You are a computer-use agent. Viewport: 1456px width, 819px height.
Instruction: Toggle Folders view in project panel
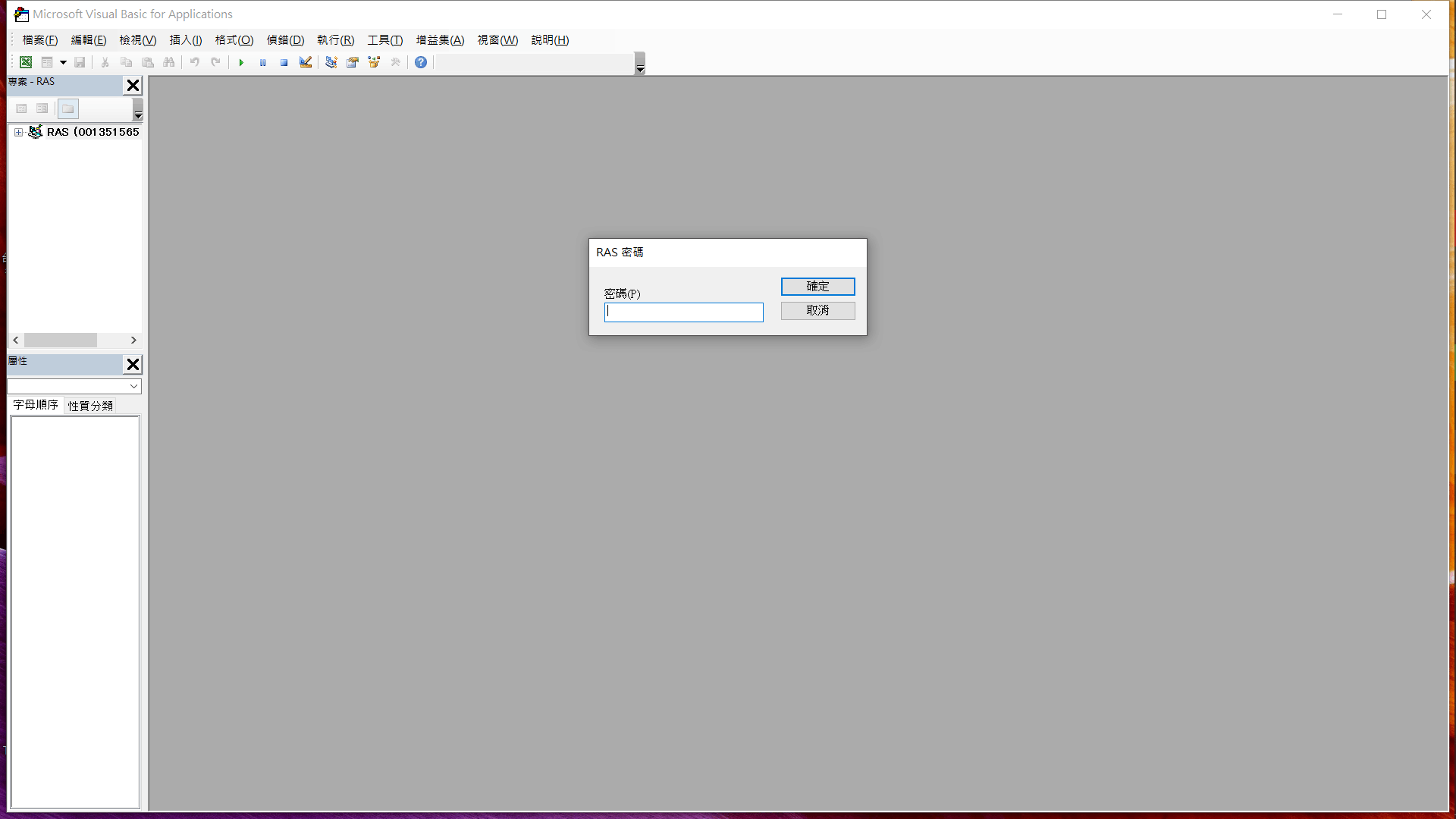point(68,108)
